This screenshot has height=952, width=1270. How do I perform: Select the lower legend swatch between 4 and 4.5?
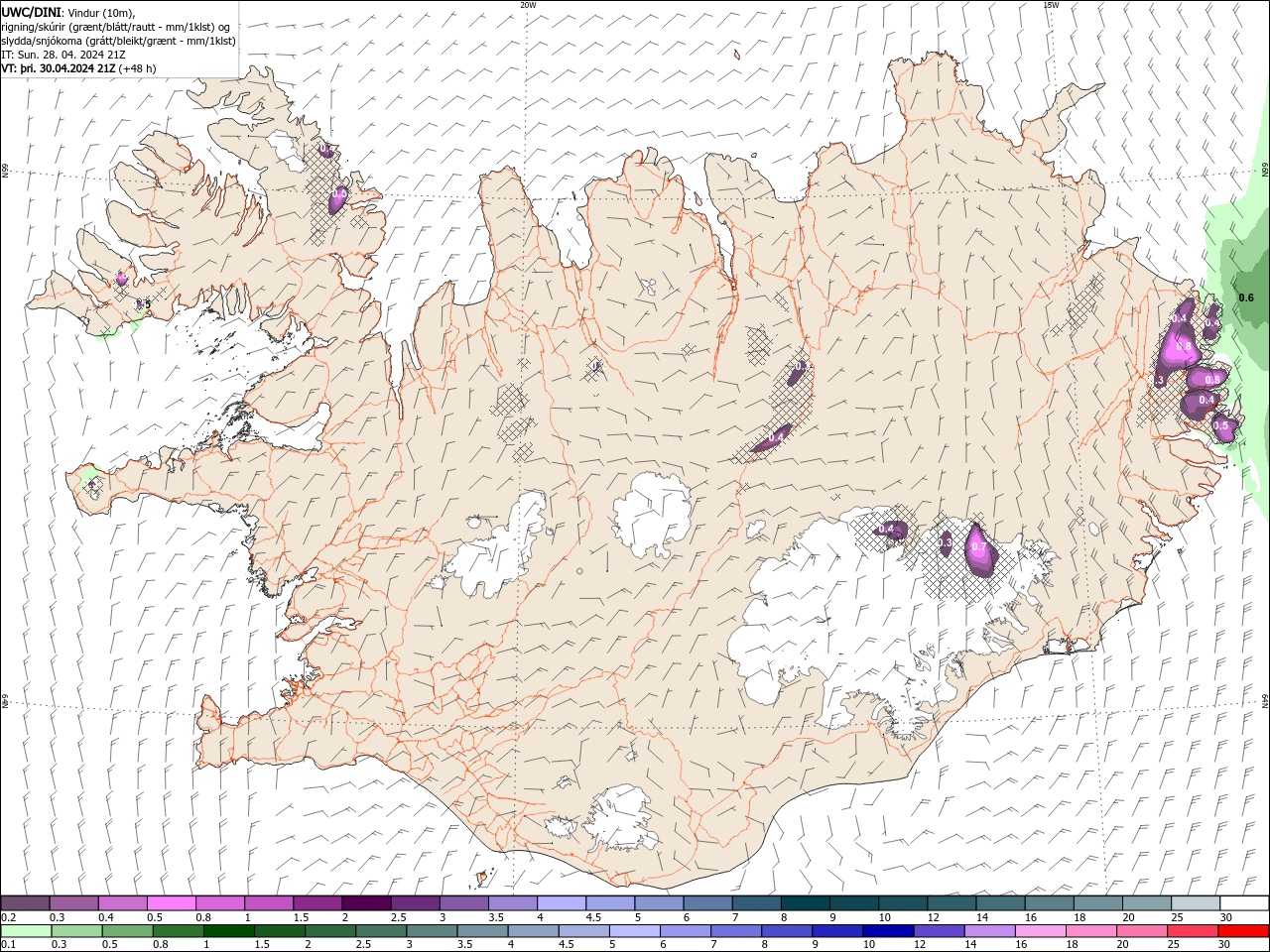click(x=533, y=931)
